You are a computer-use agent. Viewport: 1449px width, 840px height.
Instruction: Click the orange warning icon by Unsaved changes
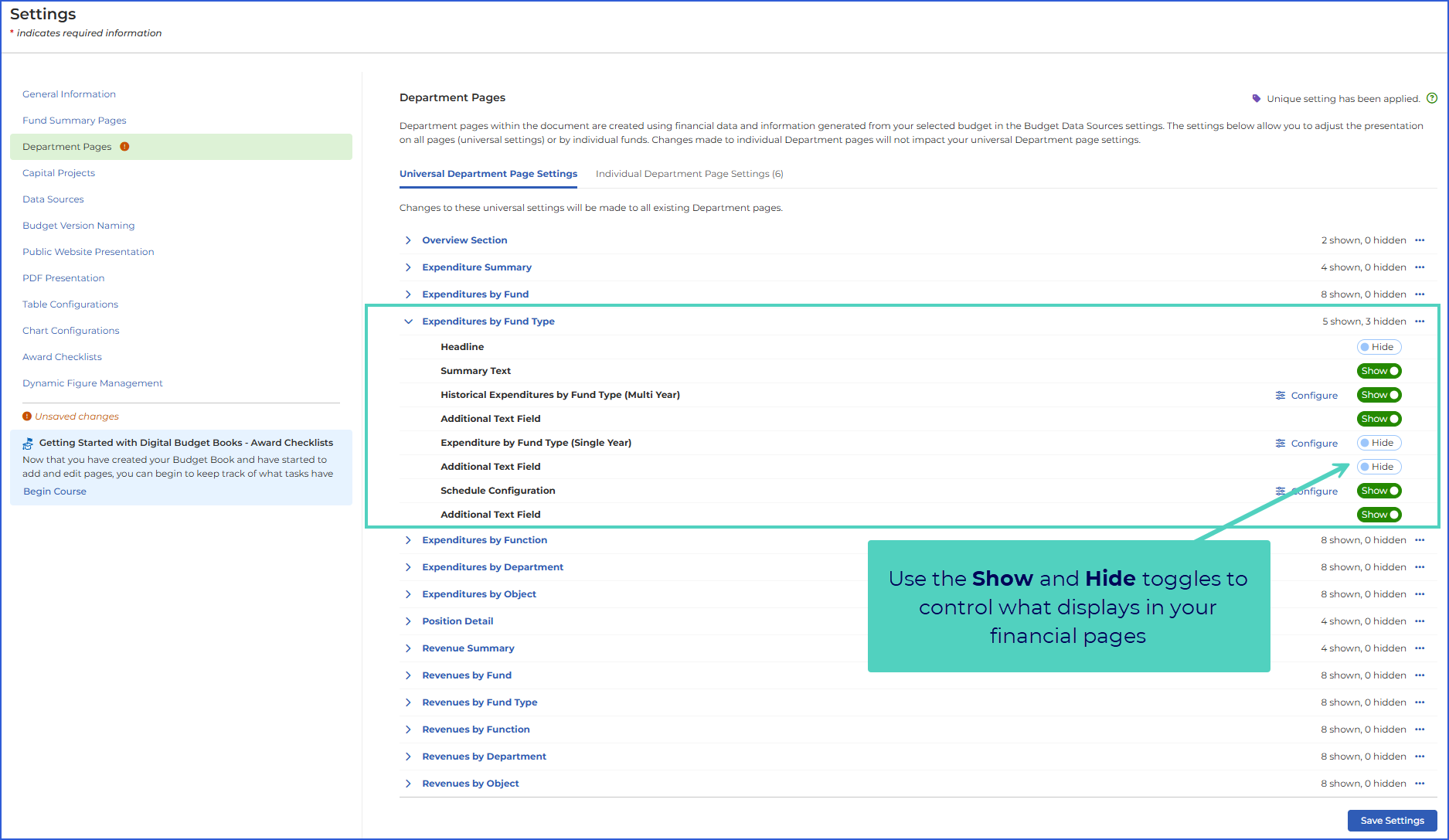pos(27,416)
